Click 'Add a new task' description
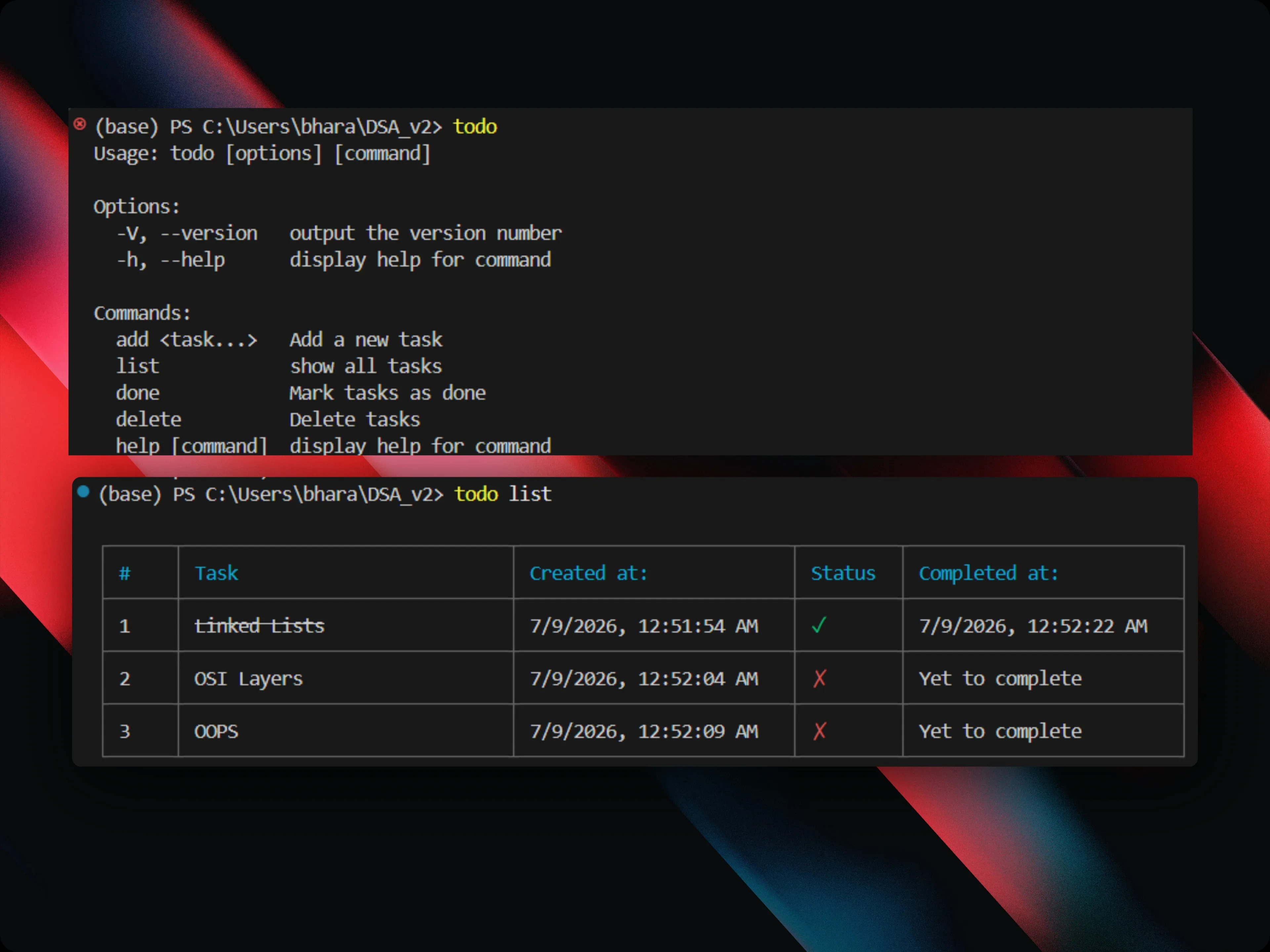 (366, 340)
